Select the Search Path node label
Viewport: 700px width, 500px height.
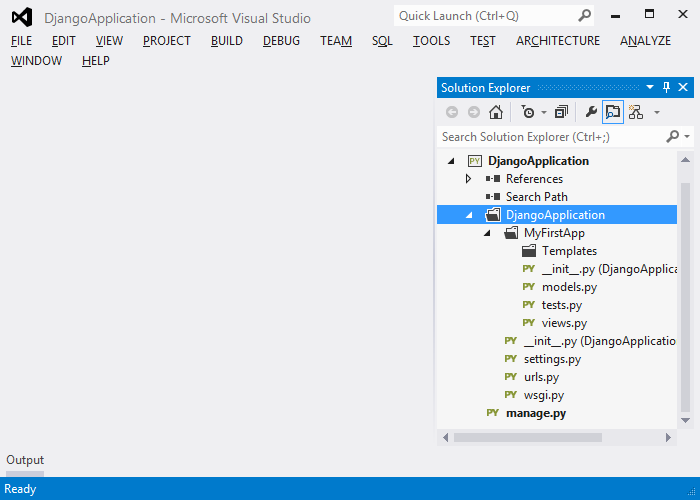click(x=537, y=197)
